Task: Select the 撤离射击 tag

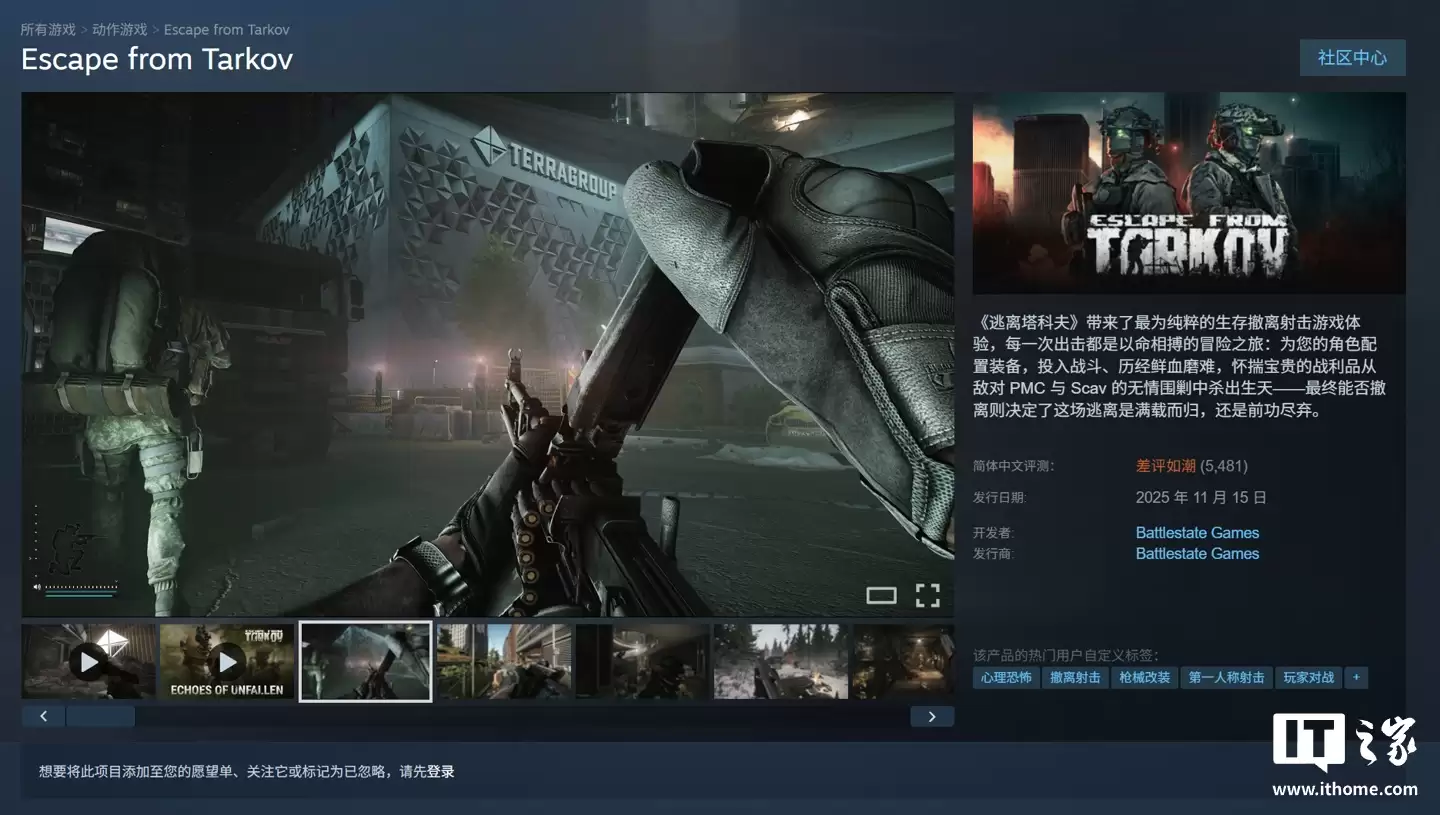Action: [1075, 678]
